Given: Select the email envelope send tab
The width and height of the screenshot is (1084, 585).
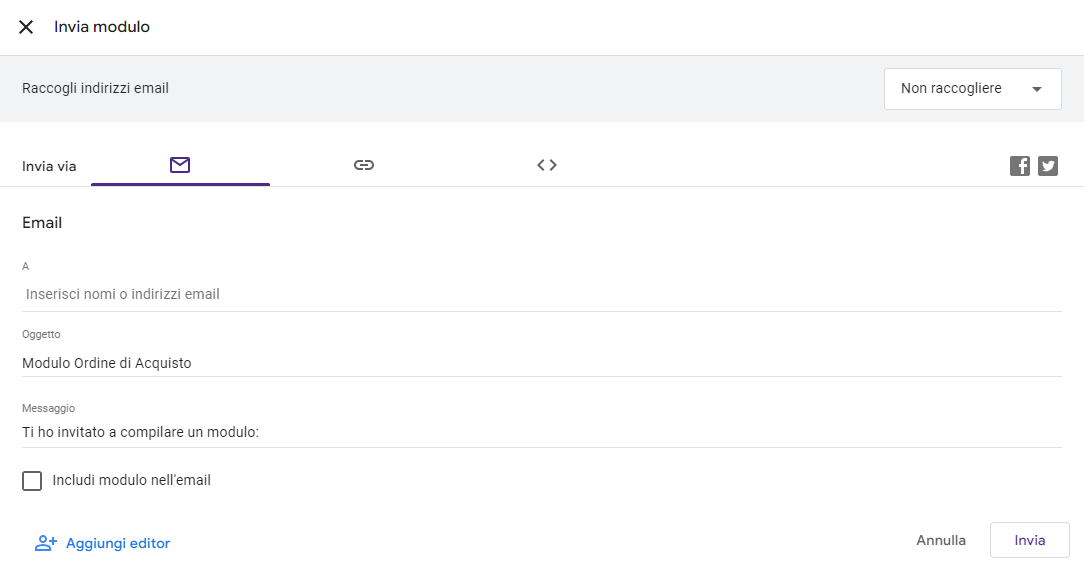Looking at the screenshot, I should (180, 165).
